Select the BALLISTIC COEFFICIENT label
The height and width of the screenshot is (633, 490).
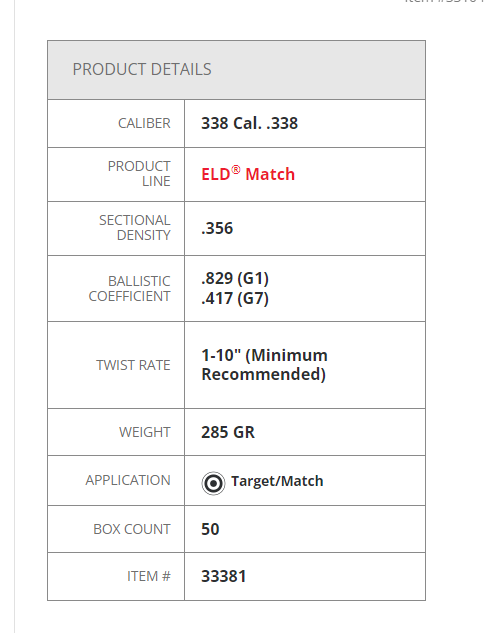130,289
